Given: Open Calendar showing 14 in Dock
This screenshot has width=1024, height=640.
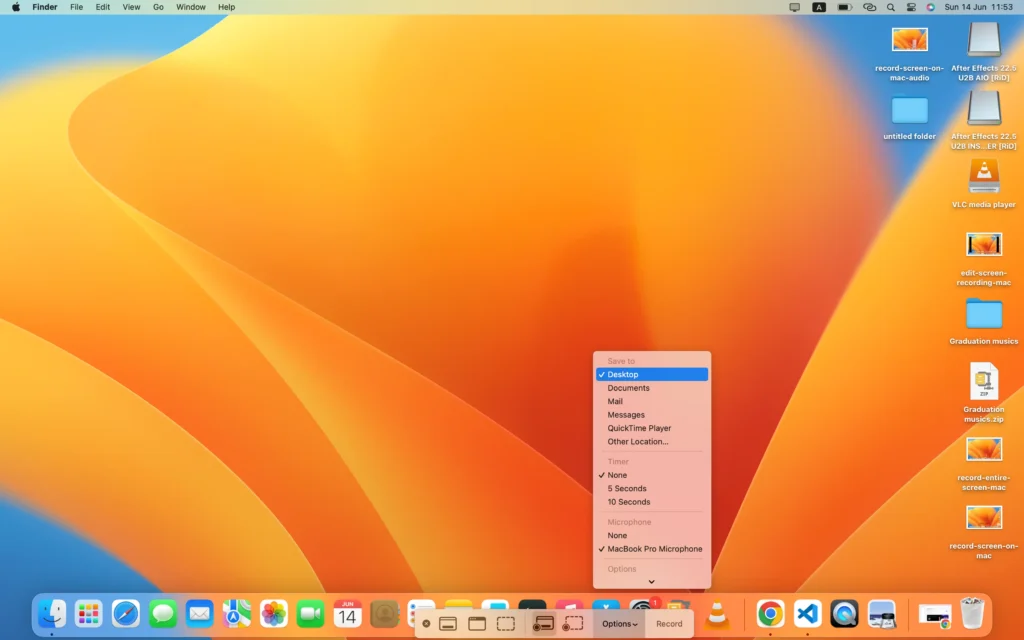Looking at the screenshot, I should coord(347,614).
